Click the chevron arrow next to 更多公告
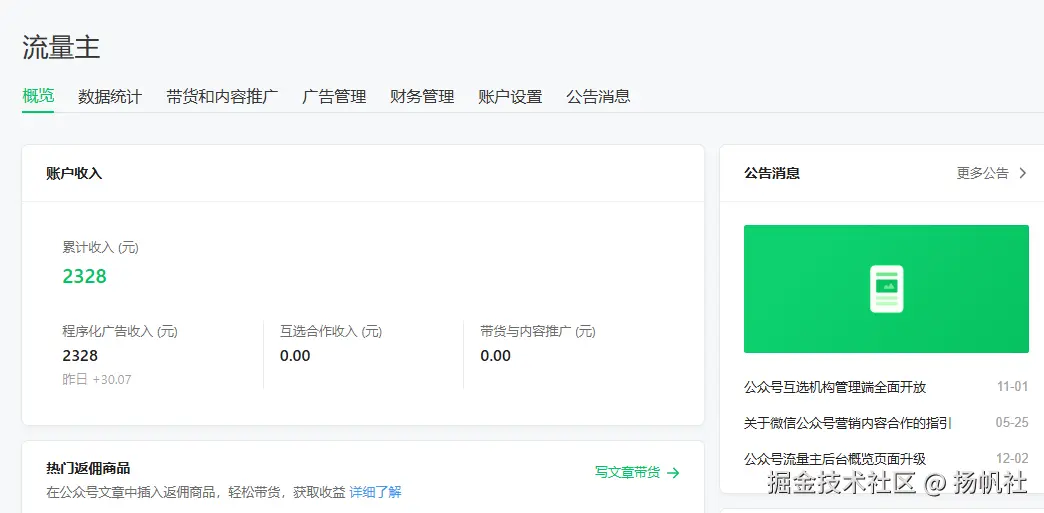1044x513 pixels. click(1023, 173)
